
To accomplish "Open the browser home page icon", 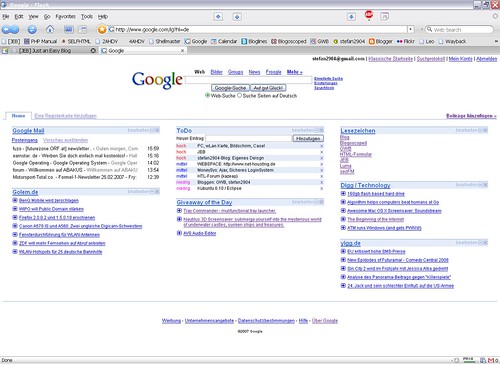I will [x=50, y=29].
